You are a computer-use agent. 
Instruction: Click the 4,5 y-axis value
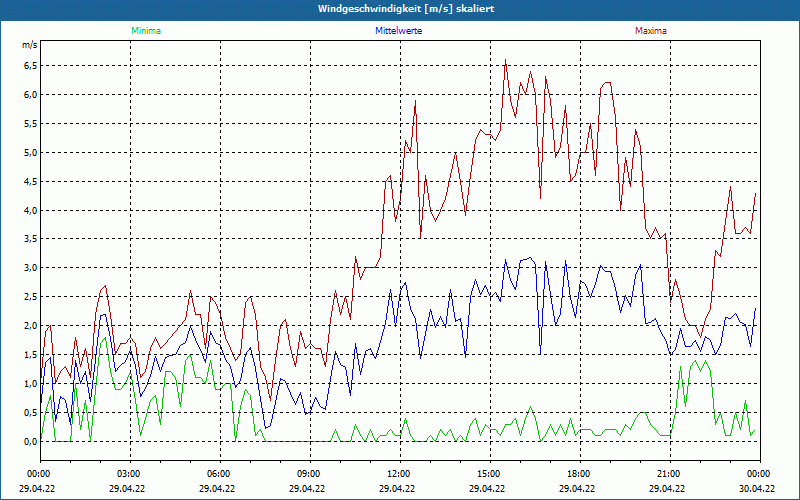click(x=31, y=182)
